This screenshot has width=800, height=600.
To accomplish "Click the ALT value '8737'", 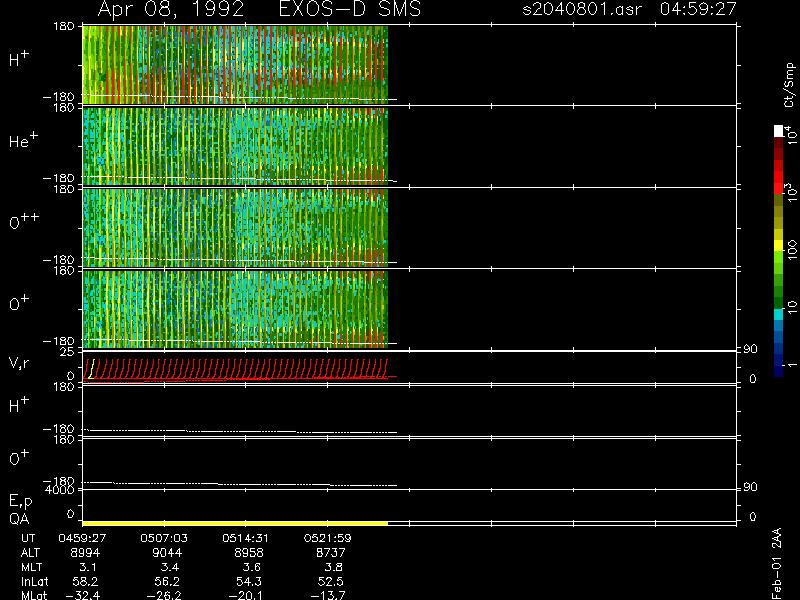I will (331, 553).
